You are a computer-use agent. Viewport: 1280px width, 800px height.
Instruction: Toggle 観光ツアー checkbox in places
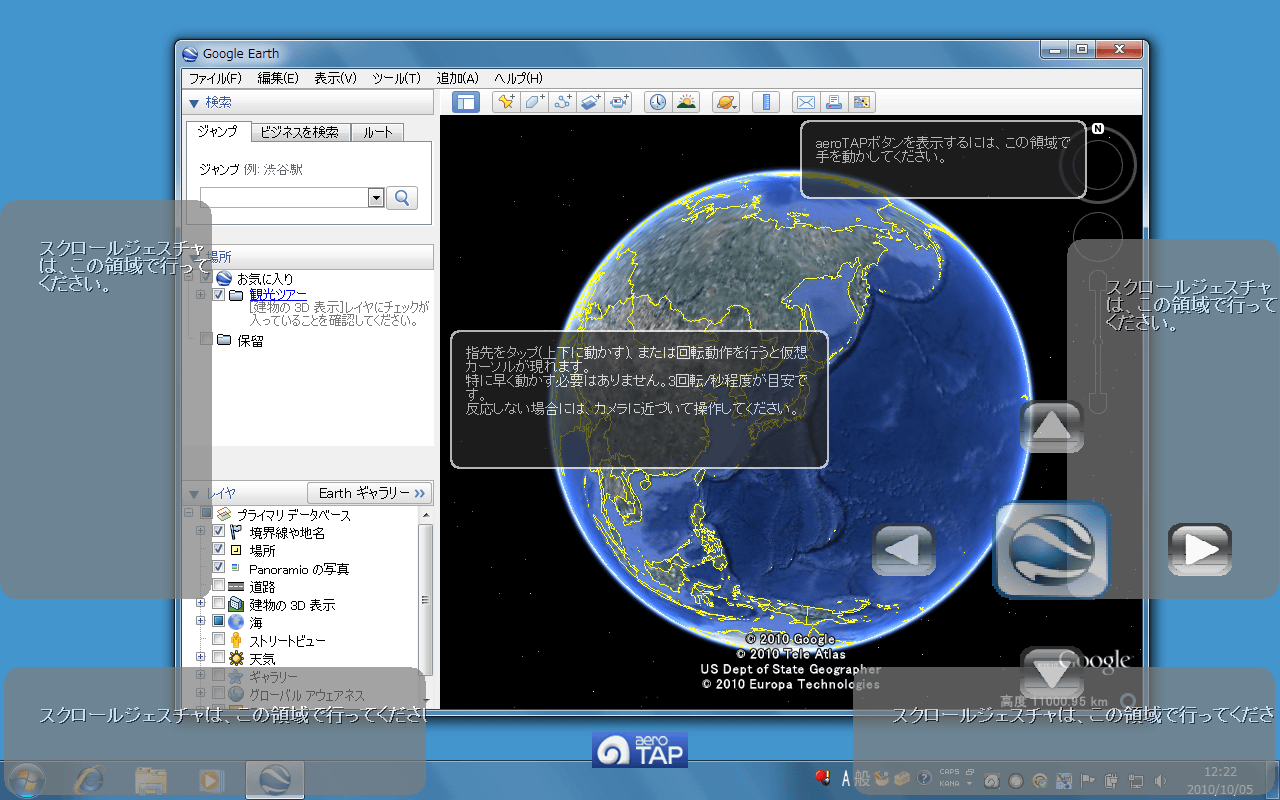coord(219,295)
